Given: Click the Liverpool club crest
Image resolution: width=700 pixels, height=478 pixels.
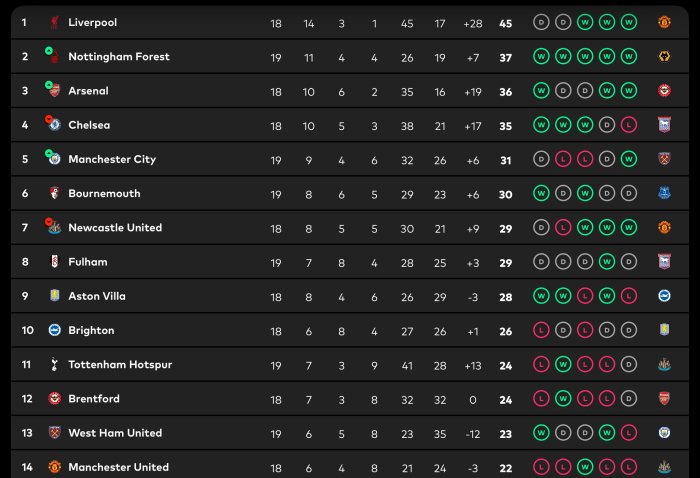Looking at the screenshot, I should pyautogui.click(x=54, y=22).
